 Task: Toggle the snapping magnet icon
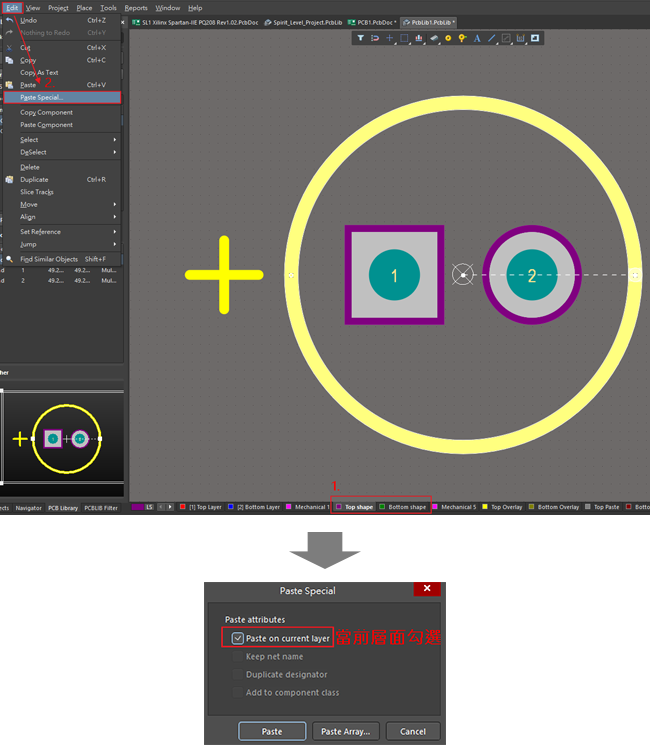[x=375, y=38]
